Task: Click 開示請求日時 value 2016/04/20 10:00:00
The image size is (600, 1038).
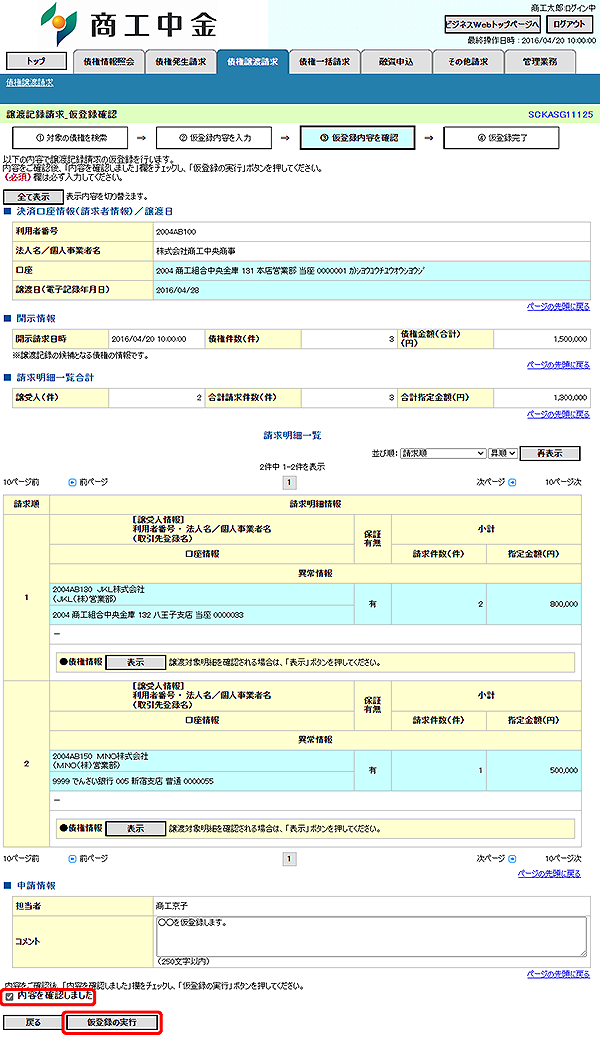Action: (x=148, y=339)
